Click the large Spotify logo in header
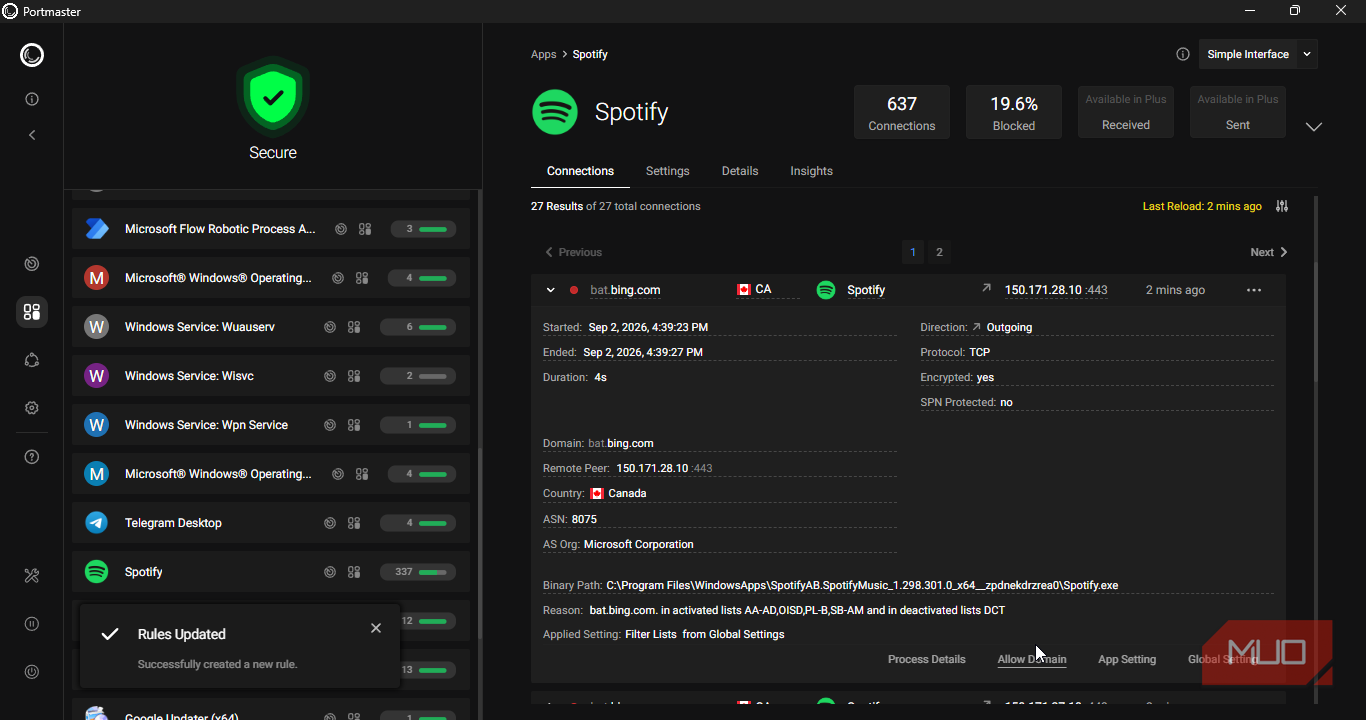The image size is (1366, 720). 555,112
